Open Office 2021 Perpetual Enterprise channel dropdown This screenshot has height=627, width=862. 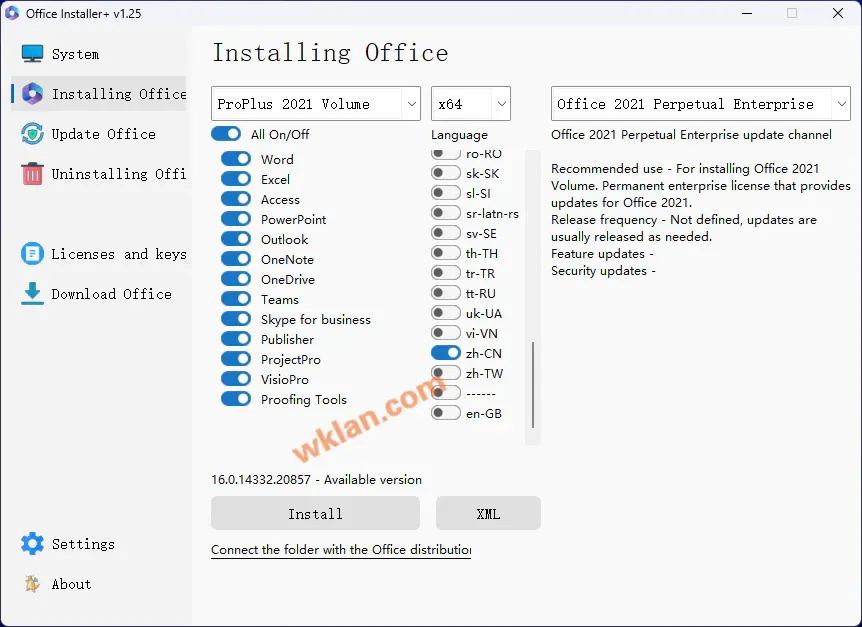point(700,103)
